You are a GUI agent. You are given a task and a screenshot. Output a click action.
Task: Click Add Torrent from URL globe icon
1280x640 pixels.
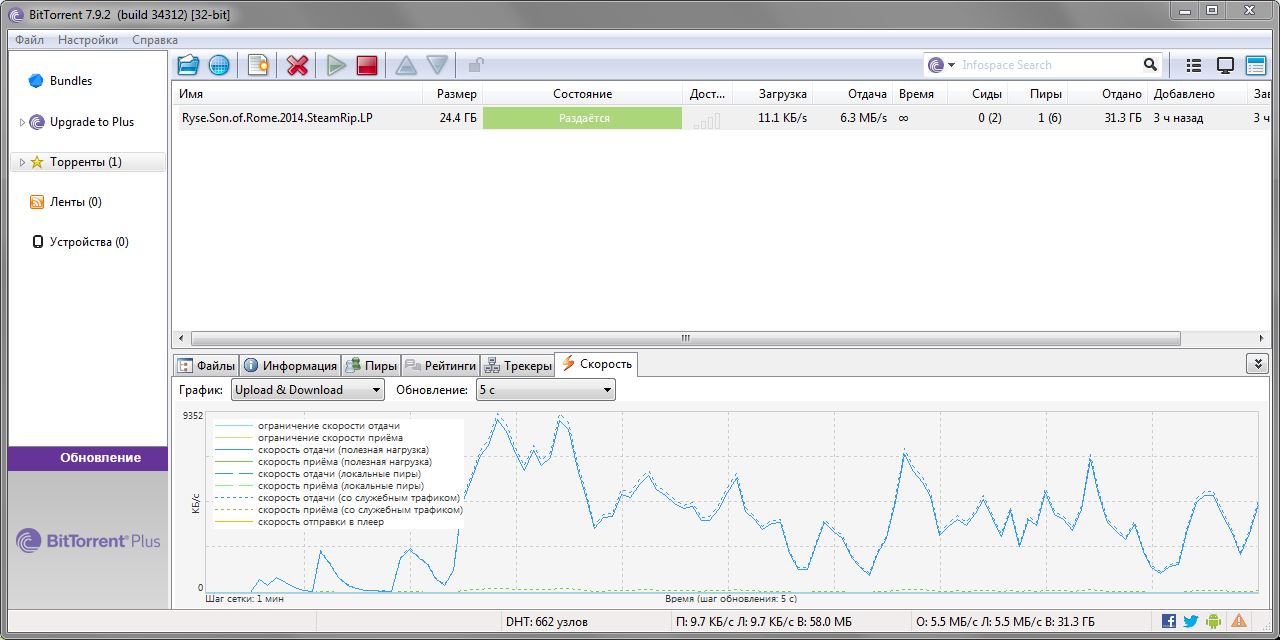pos(219,65)
